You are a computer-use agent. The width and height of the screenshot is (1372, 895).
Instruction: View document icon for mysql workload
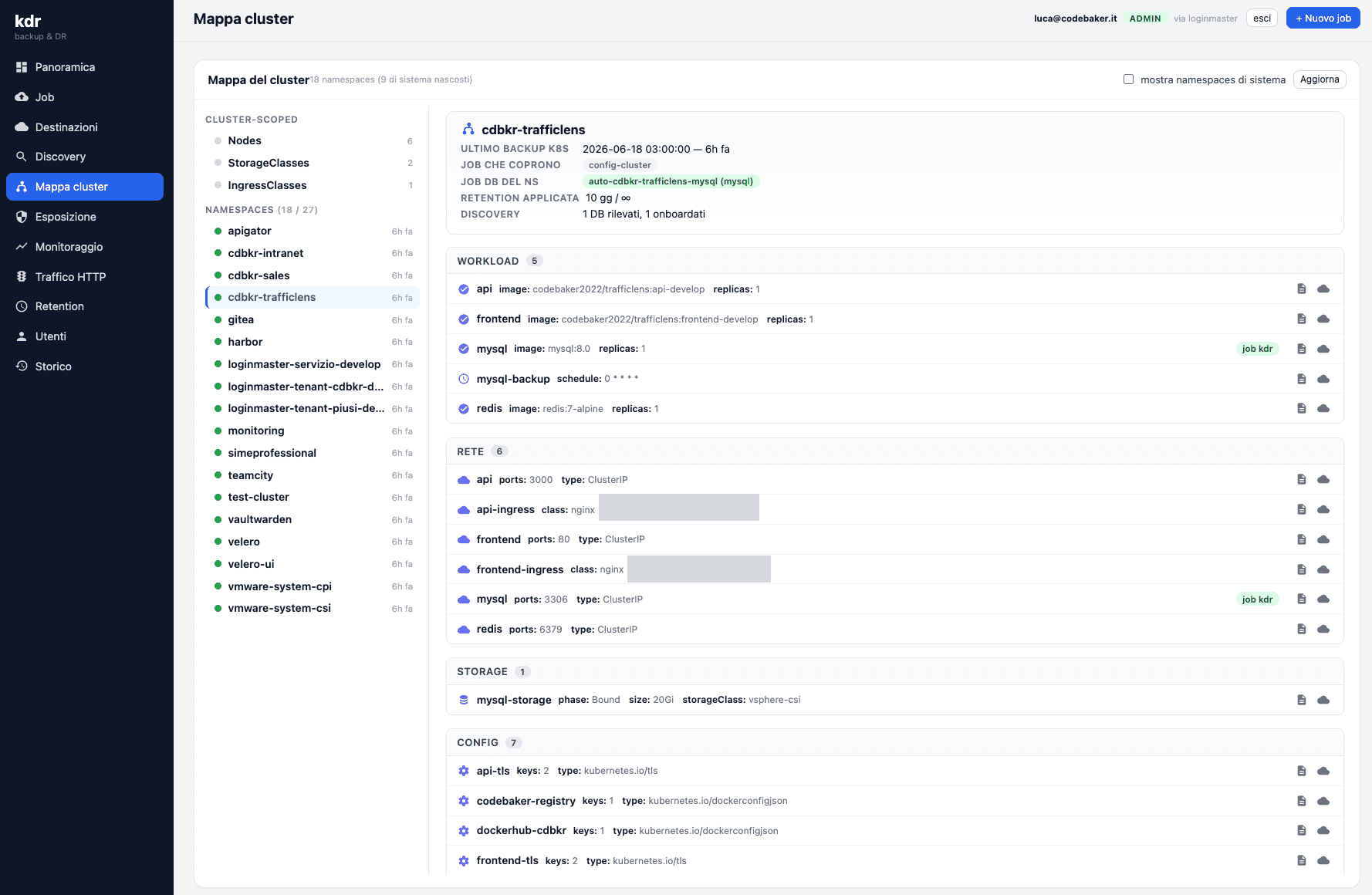click(x=1302, y=349)
